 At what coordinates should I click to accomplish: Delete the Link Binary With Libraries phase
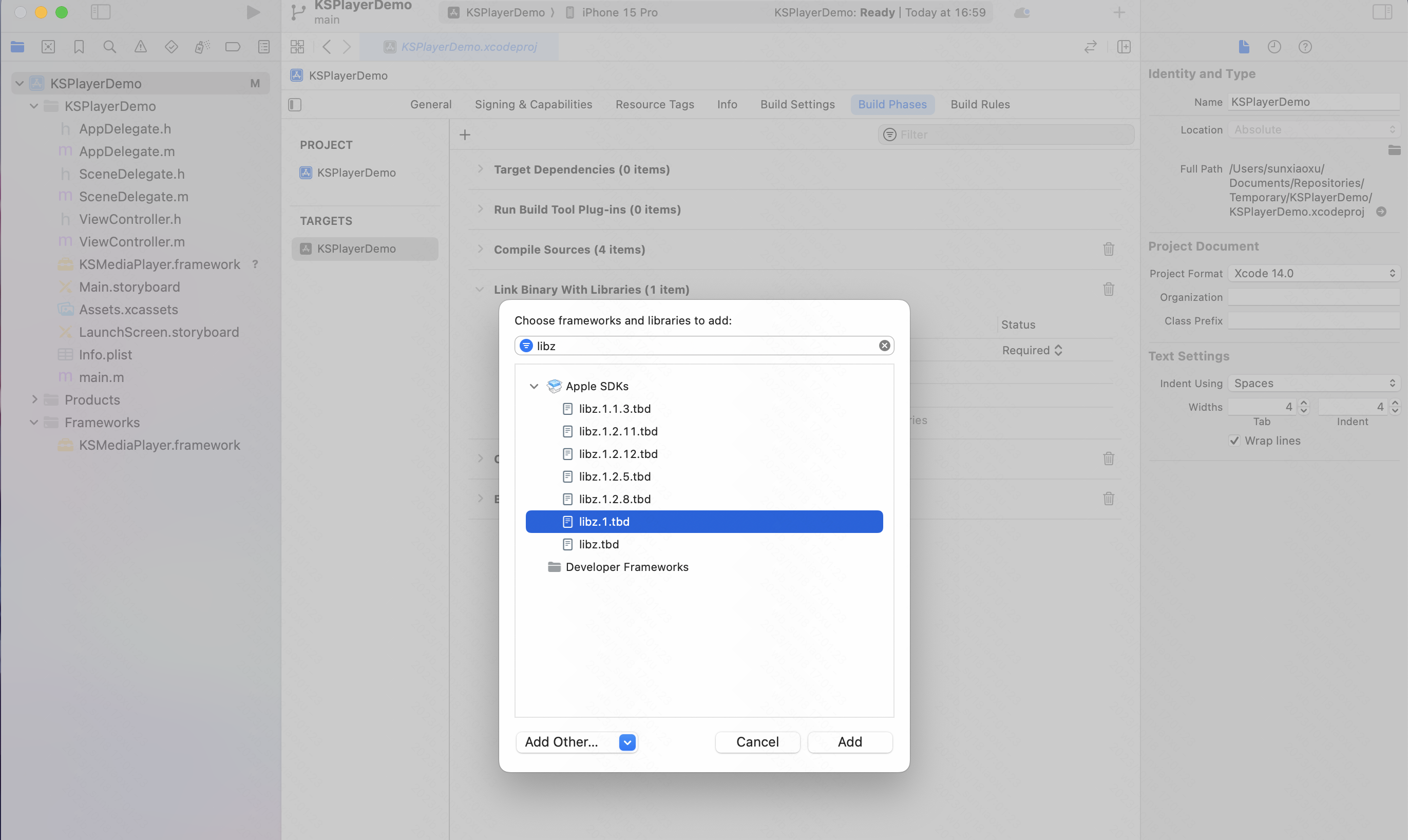[x=1109, y=289]
